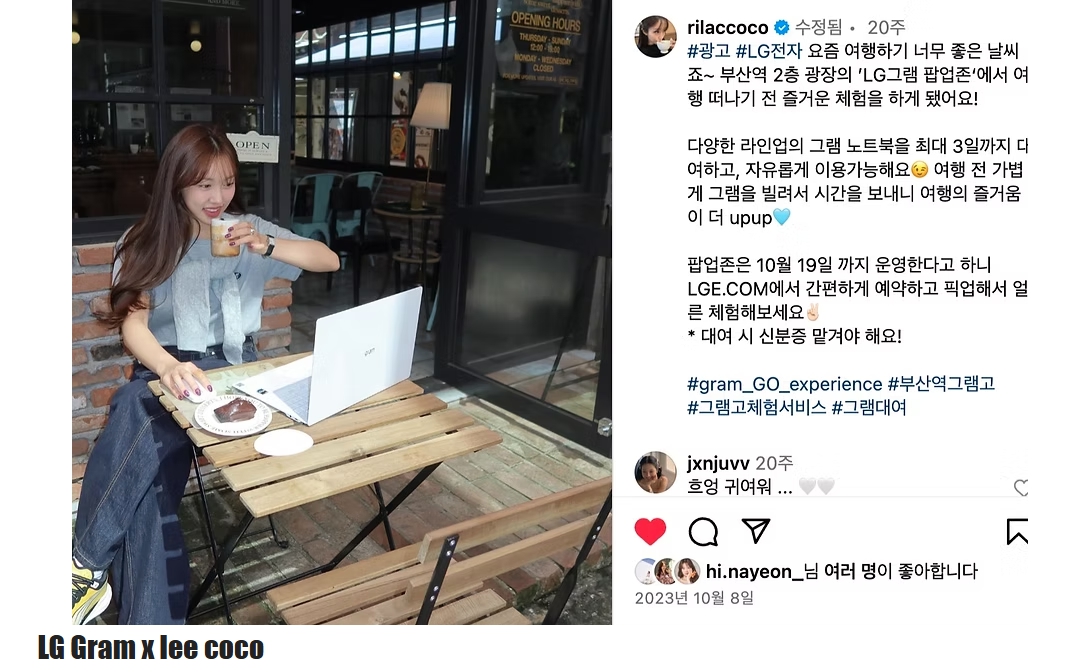Open the #gram_GO_experience hashtag

coord(785,384)
